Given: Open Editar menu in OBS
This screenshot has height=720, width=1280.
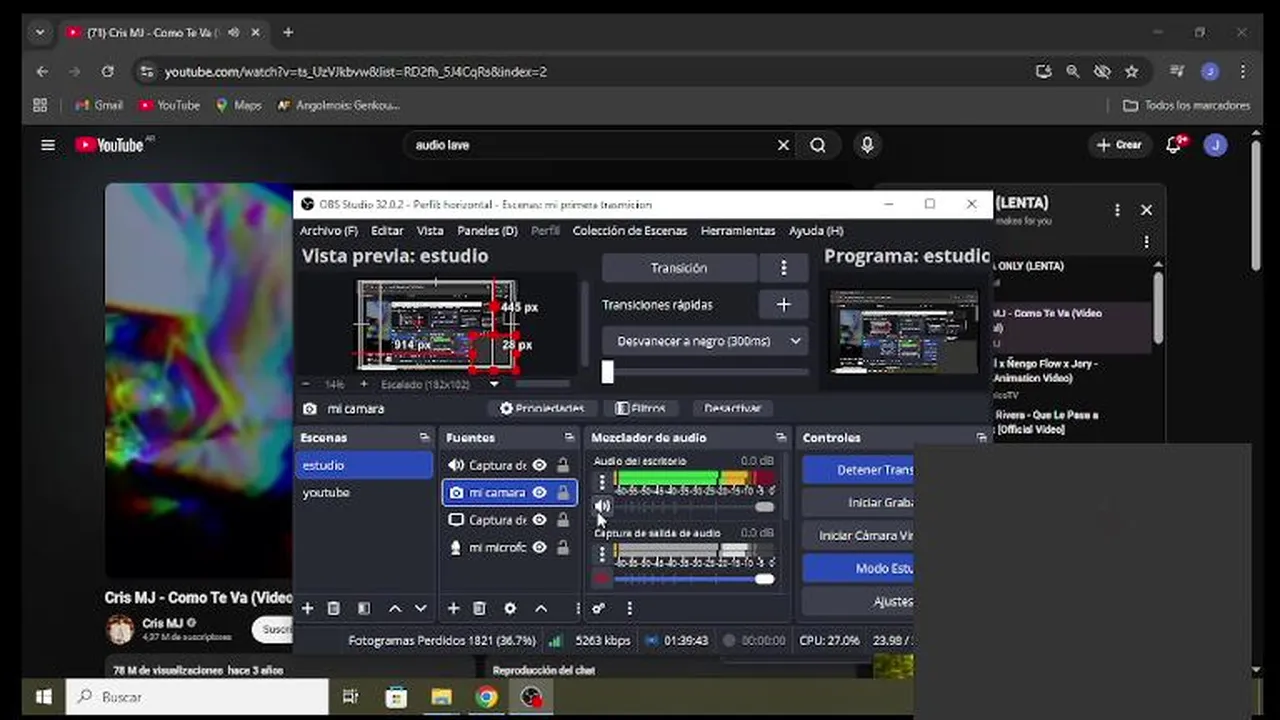Looking at the screenshot, I should point(387,231).
